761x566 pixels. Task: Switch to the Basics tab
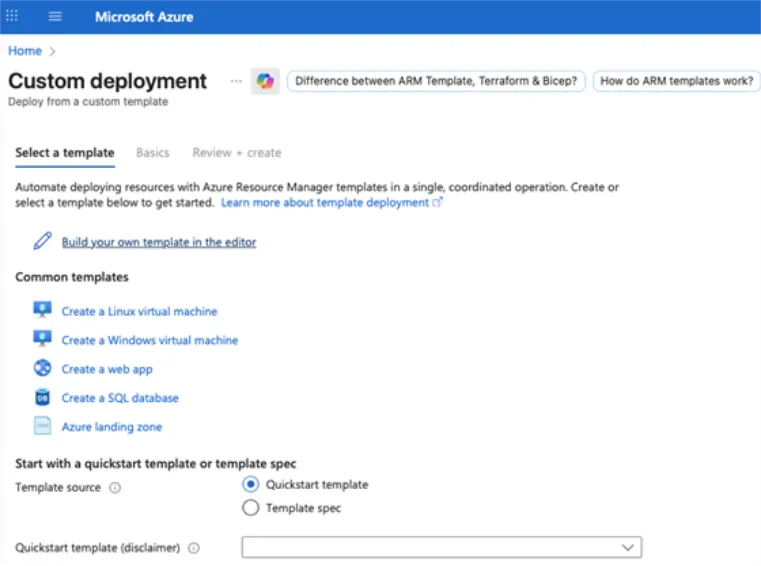(x=152, y=153)
